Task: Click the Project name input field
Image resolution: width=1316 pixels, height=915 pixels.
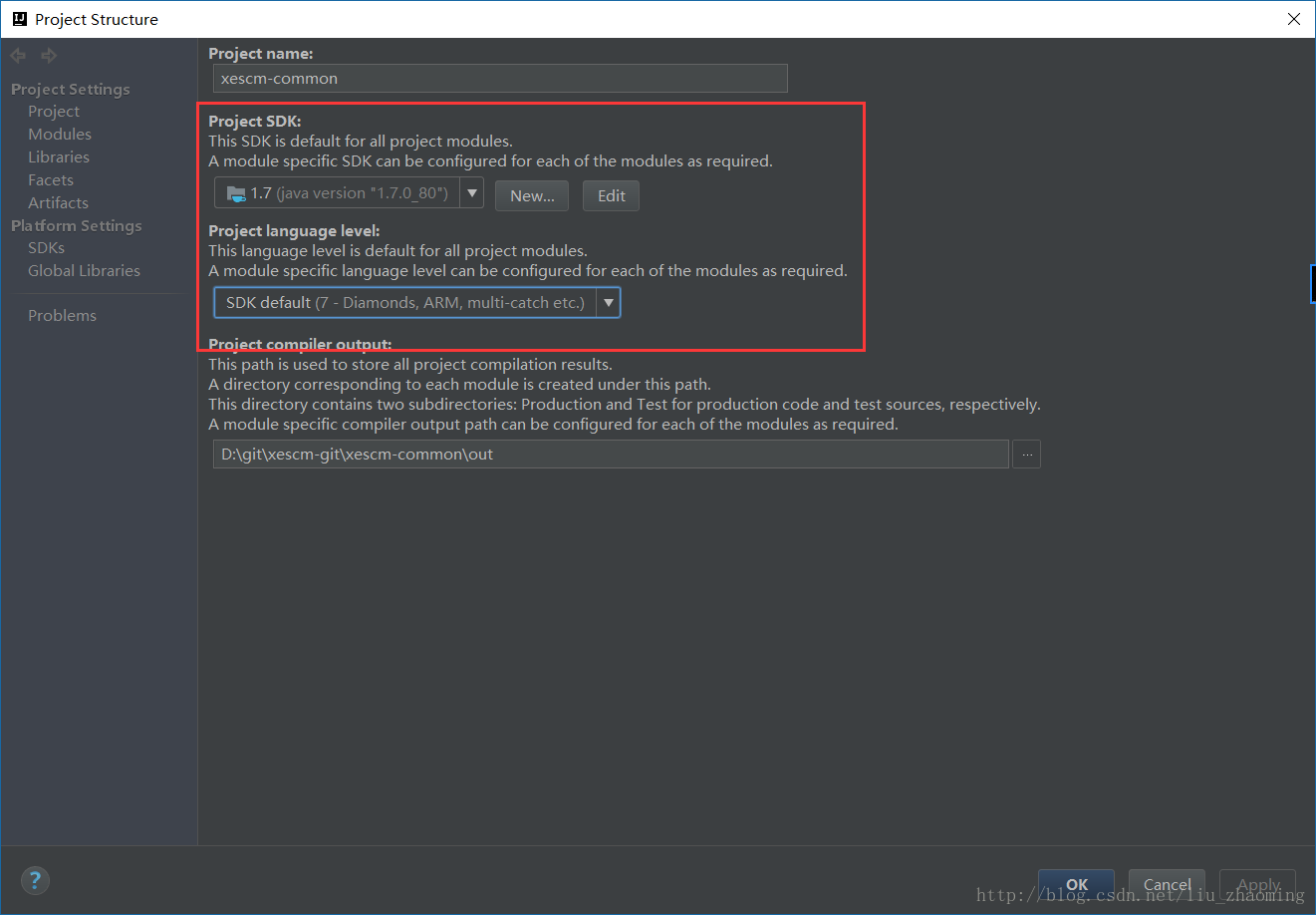Action: [500, 79]
